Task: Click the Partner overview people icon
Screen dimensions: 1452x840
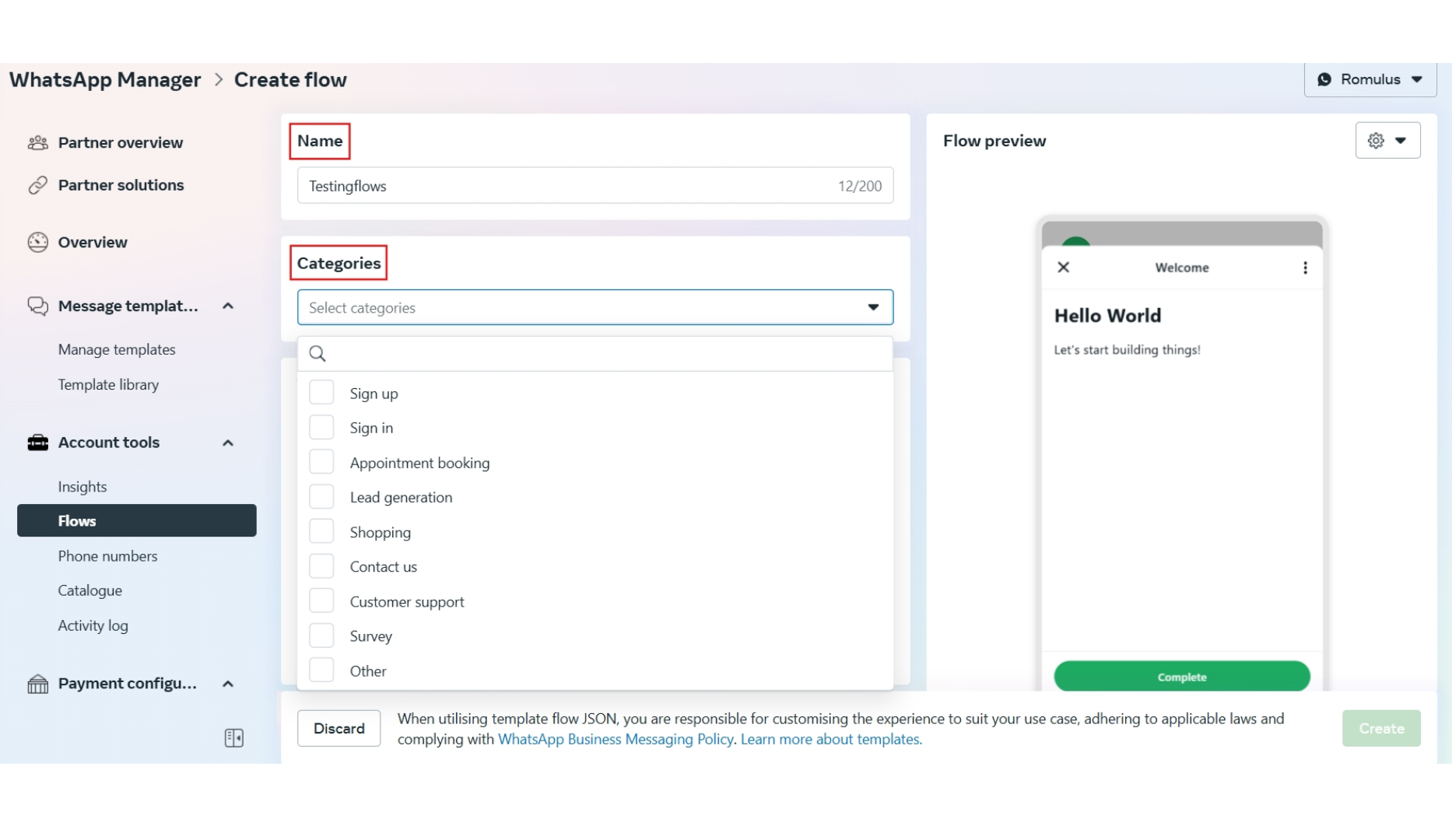Action: (37, 142)
